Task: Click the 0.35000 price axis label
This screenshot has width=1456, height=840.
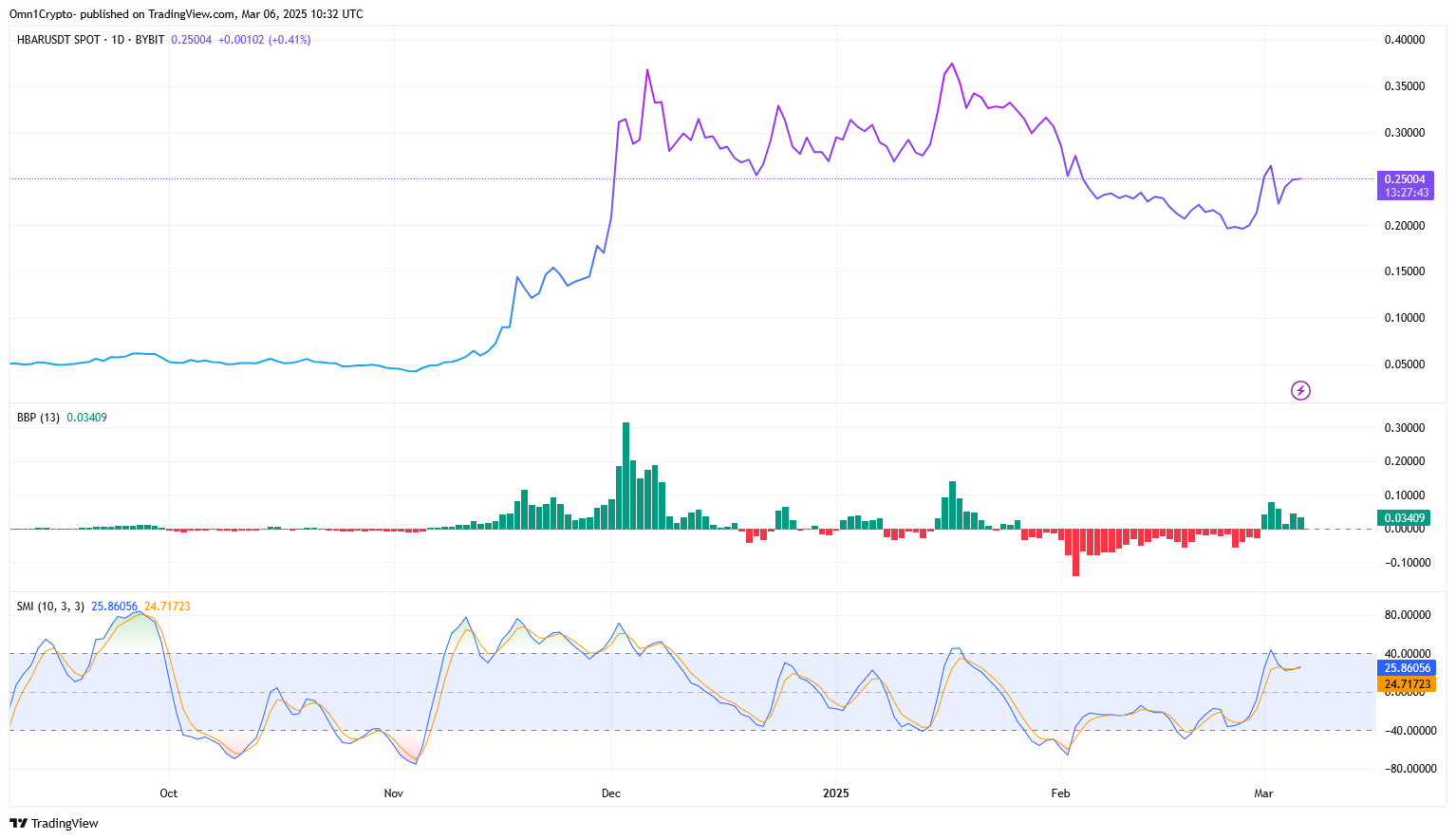Action: (1405, 86)
